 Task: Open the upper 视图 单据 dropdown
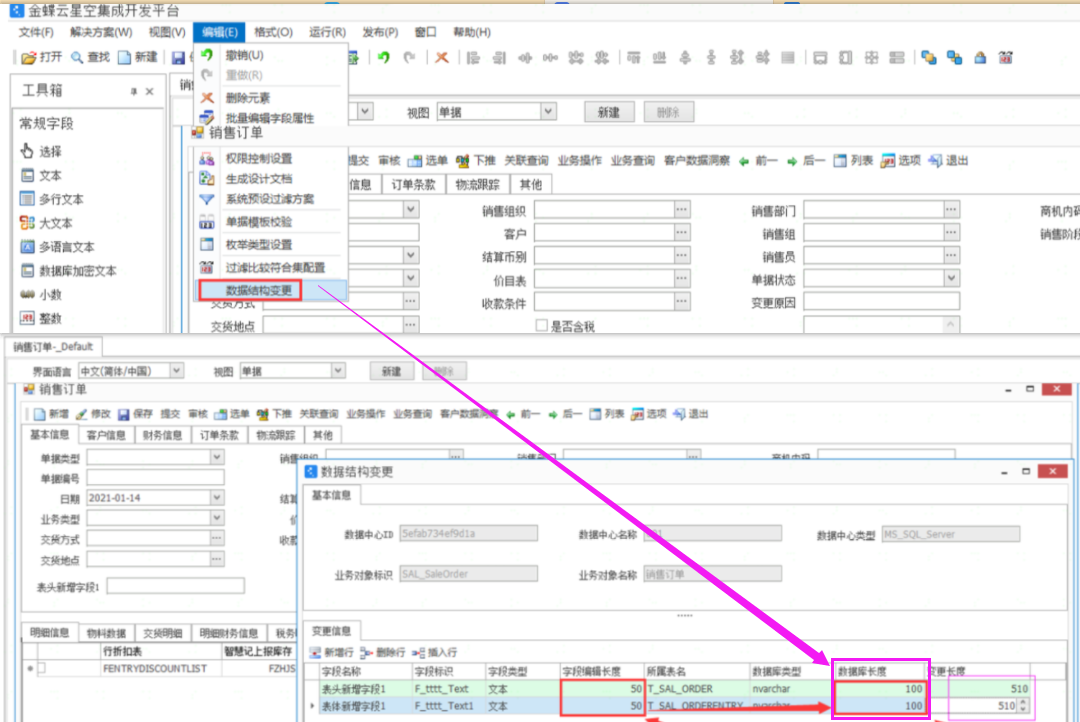click(x=548, y=112)
